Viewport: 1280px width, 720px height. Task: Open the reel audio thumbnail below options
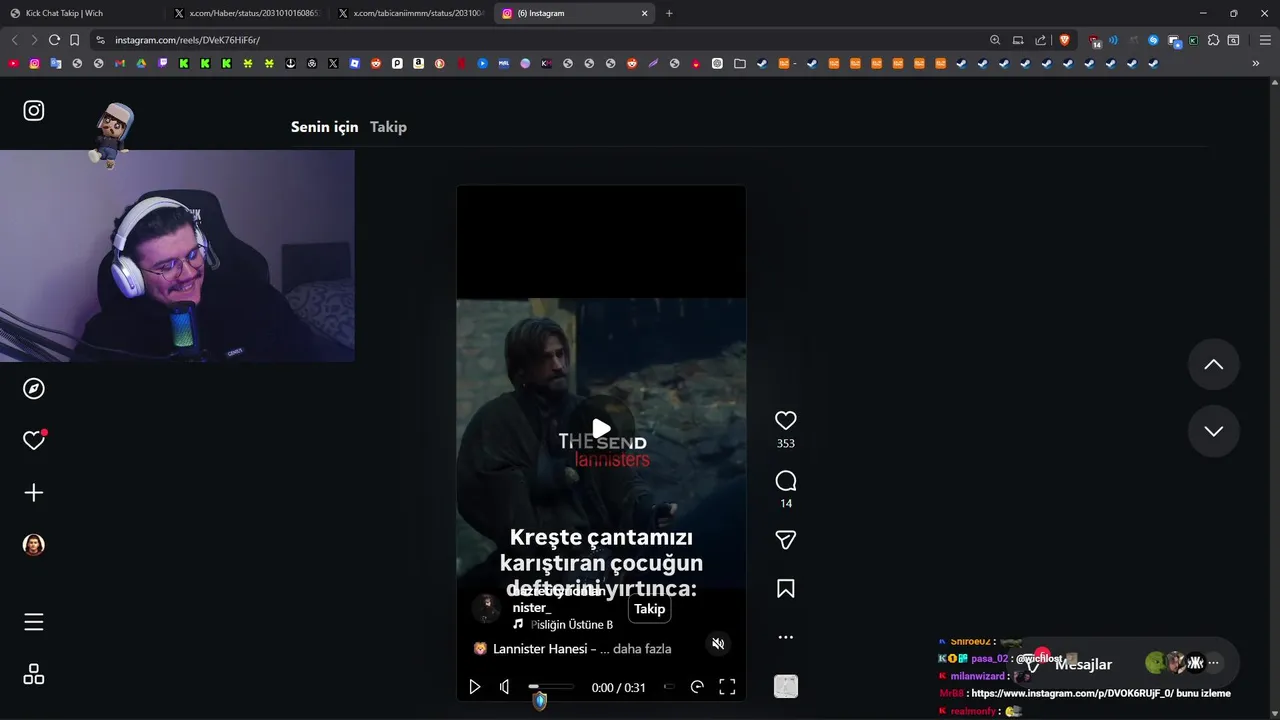[786, 686]
